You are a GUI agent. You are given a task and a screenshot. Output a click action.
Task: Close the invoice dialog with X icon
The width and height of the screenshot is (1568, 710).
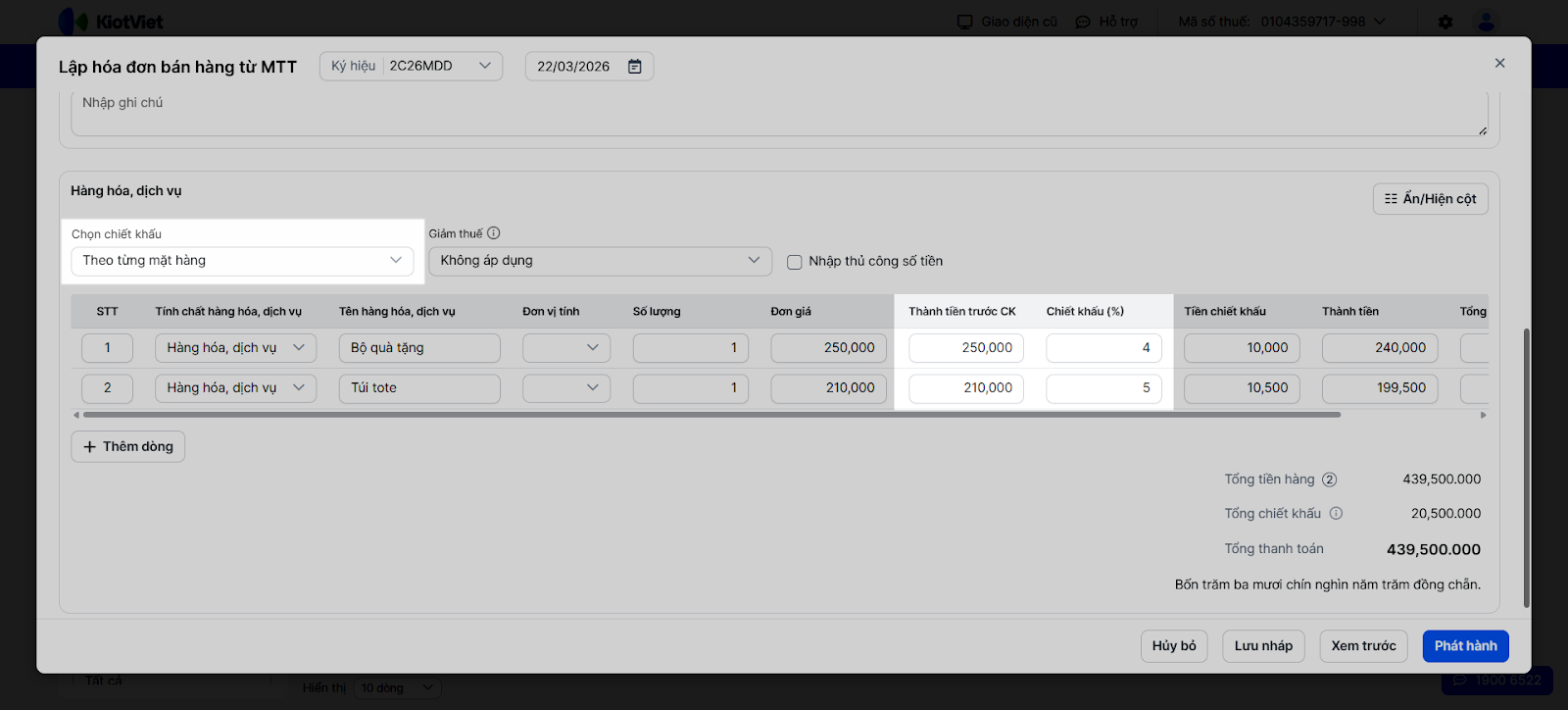pos(1499,63)
